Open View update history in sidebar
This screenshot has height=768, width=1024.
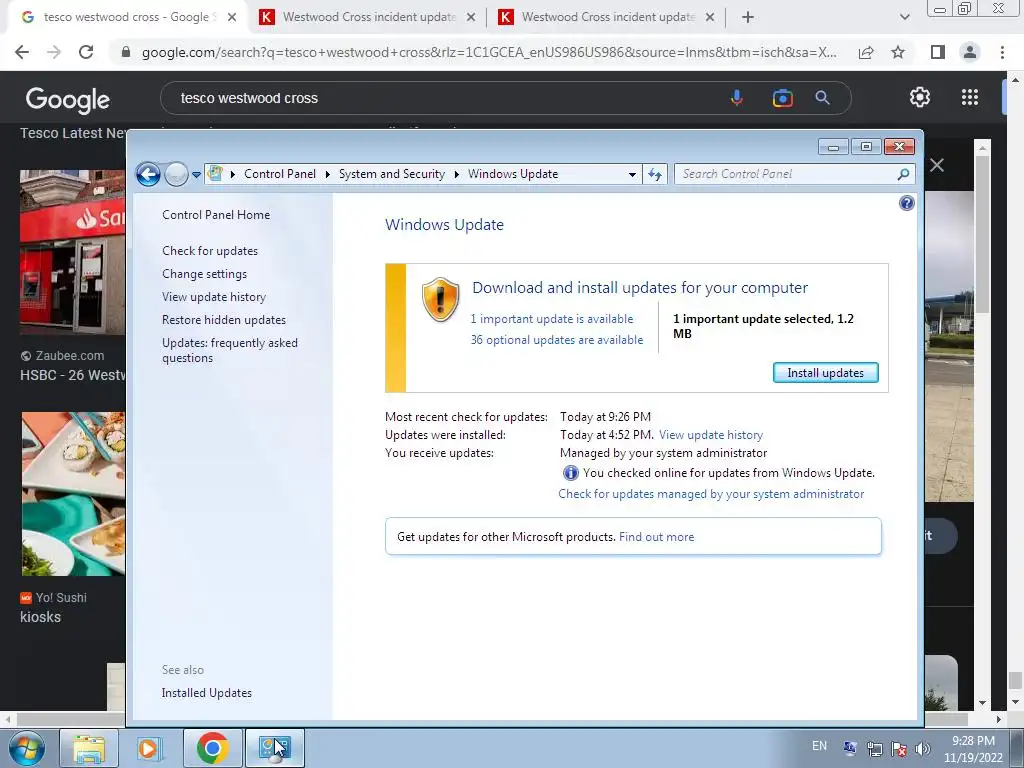(214, 296)
